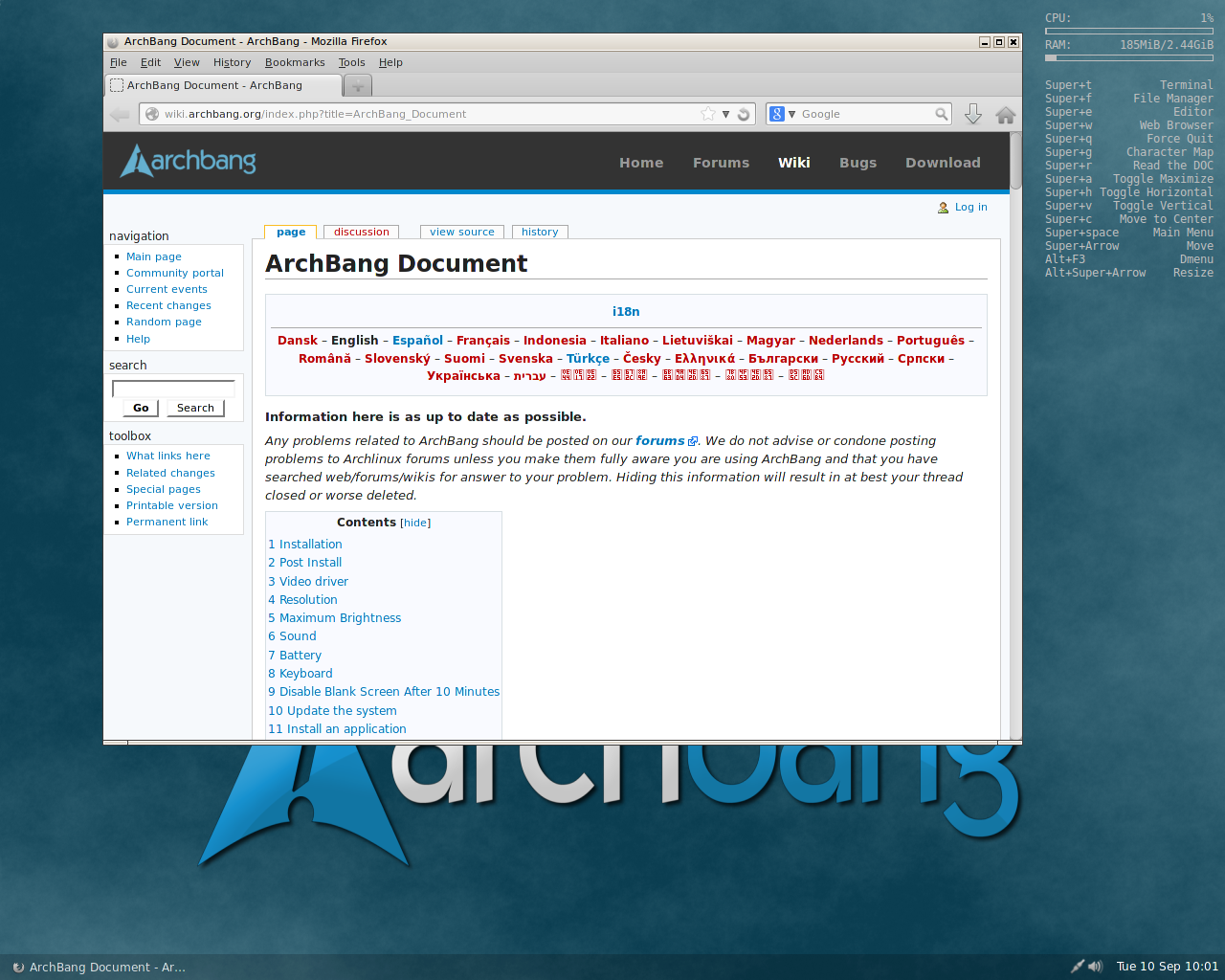Open Printable version toolbox link

pos(172,505)
